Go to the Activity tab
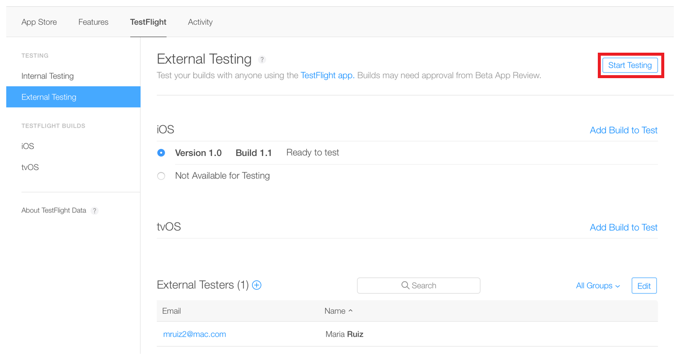680x360 pixels. click(x=200, y=22)
